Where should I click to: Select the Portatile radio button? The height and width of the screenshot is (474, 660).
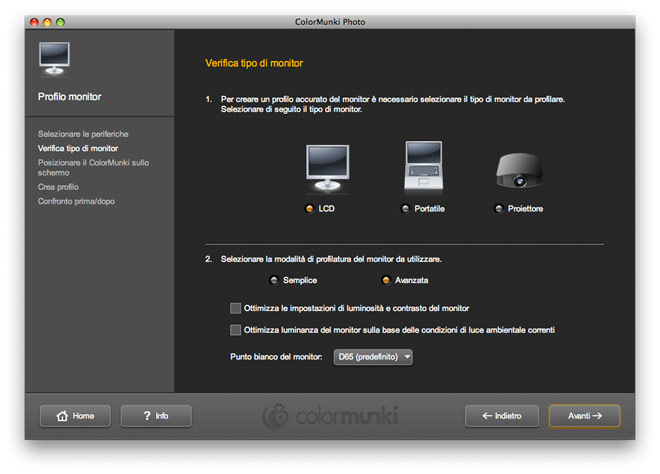[x=405, y=208]
